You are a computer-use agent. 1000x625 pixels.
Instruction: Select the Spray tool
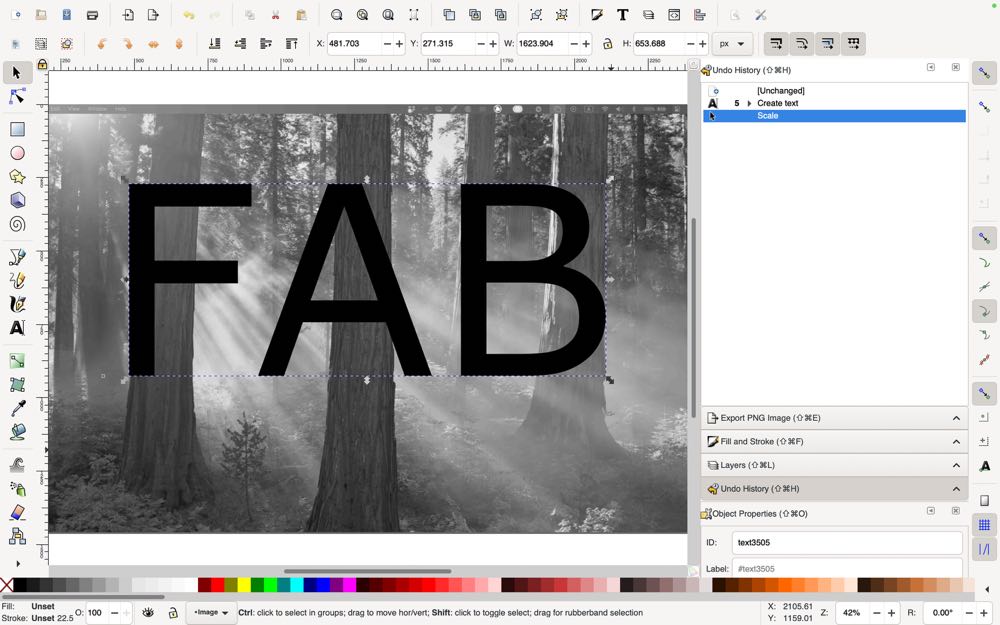coord(17,489)
